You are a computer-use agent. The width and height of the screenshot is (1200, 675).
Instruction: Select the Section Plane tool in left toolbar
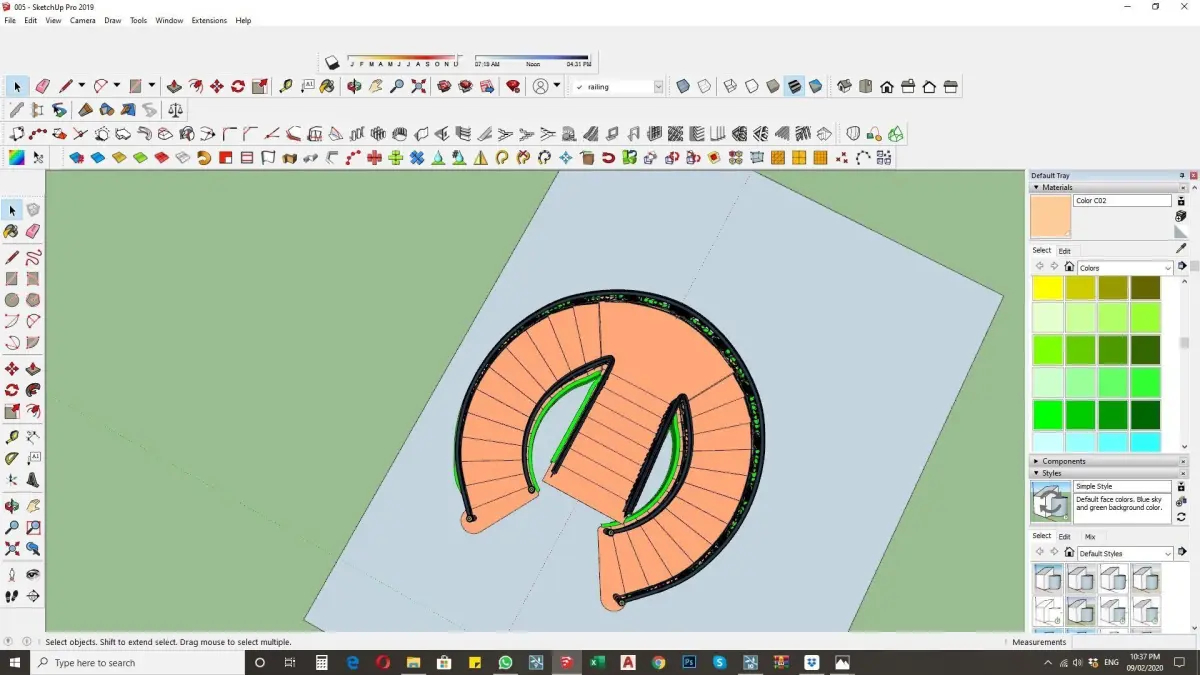coord(33,596)
